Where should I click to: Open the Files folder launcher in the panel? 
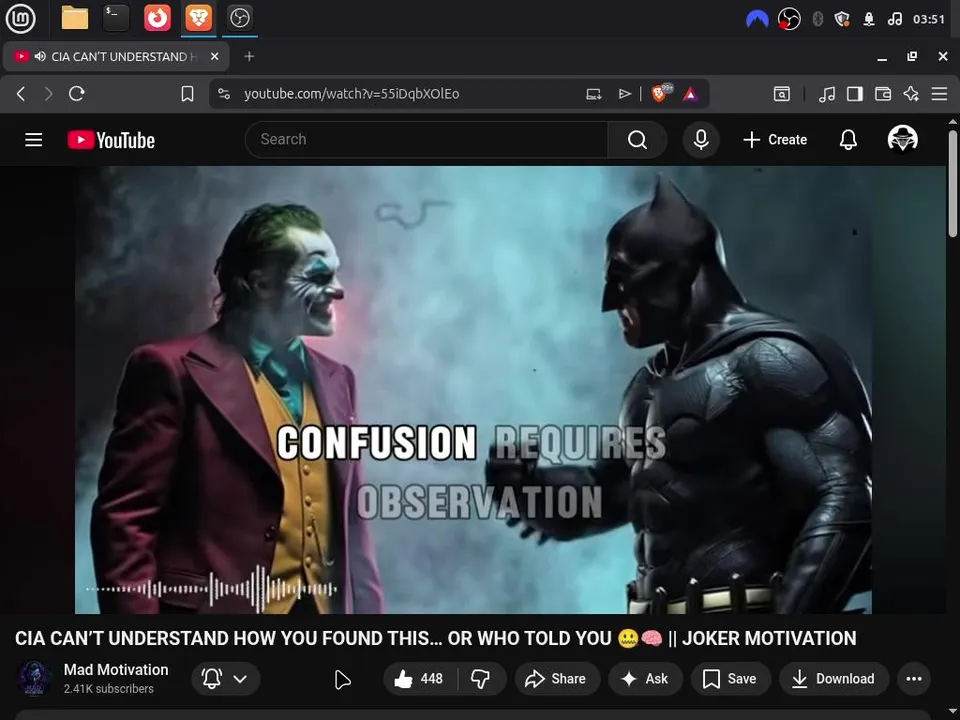75,18
